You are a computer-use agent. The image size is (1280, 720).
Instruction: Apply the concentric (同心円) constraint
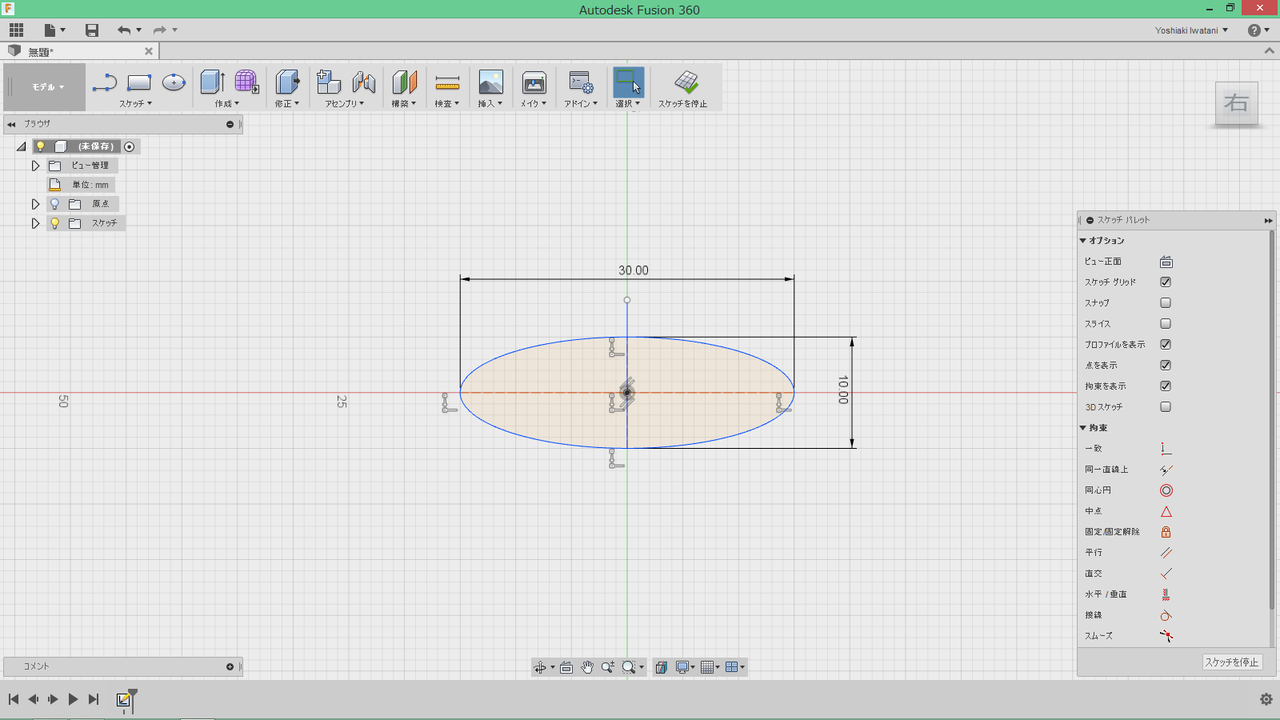coord(1166,490)
